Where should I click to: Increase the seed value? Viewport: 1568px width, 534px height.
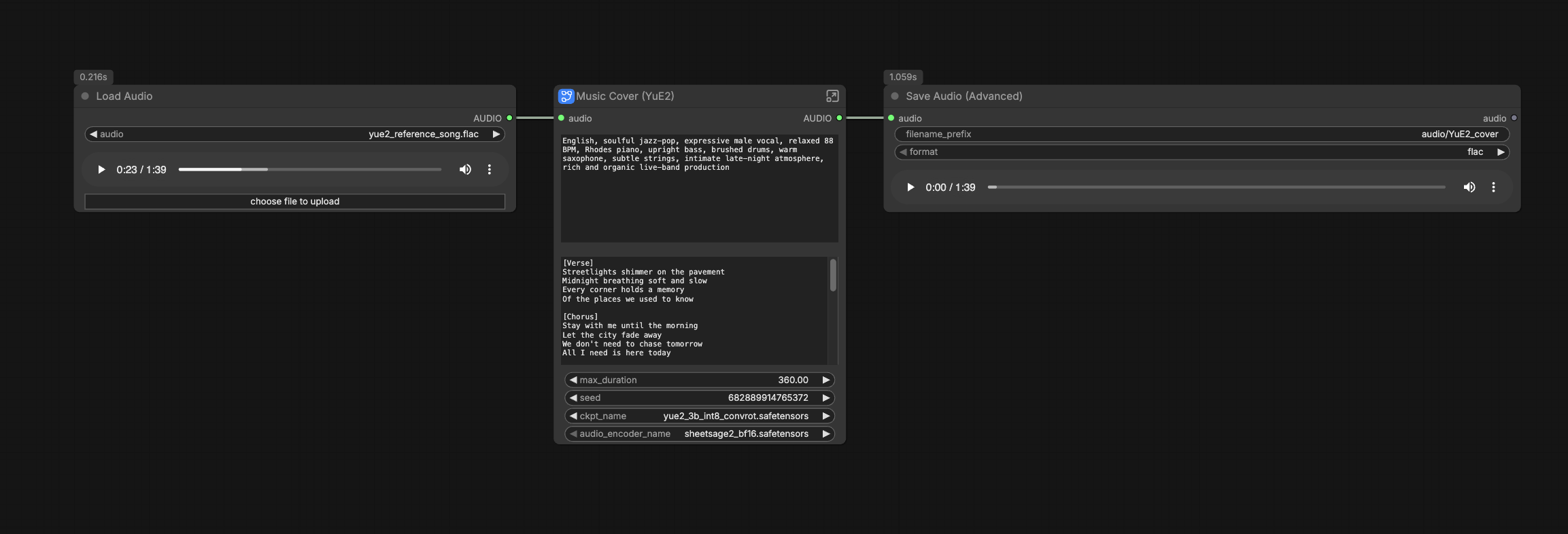(826, 398)
